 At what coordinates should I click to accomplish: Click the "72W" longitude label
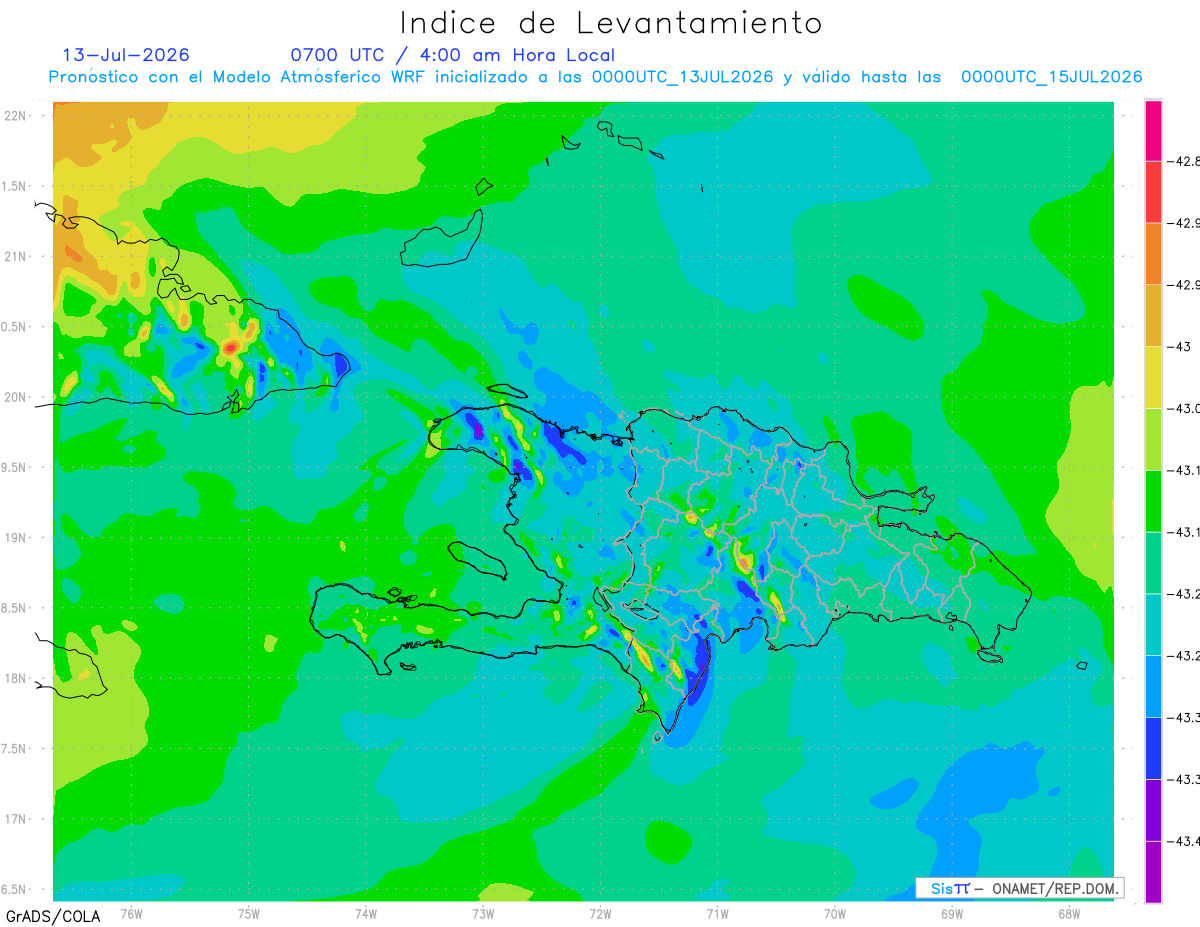tap(600, 912)
